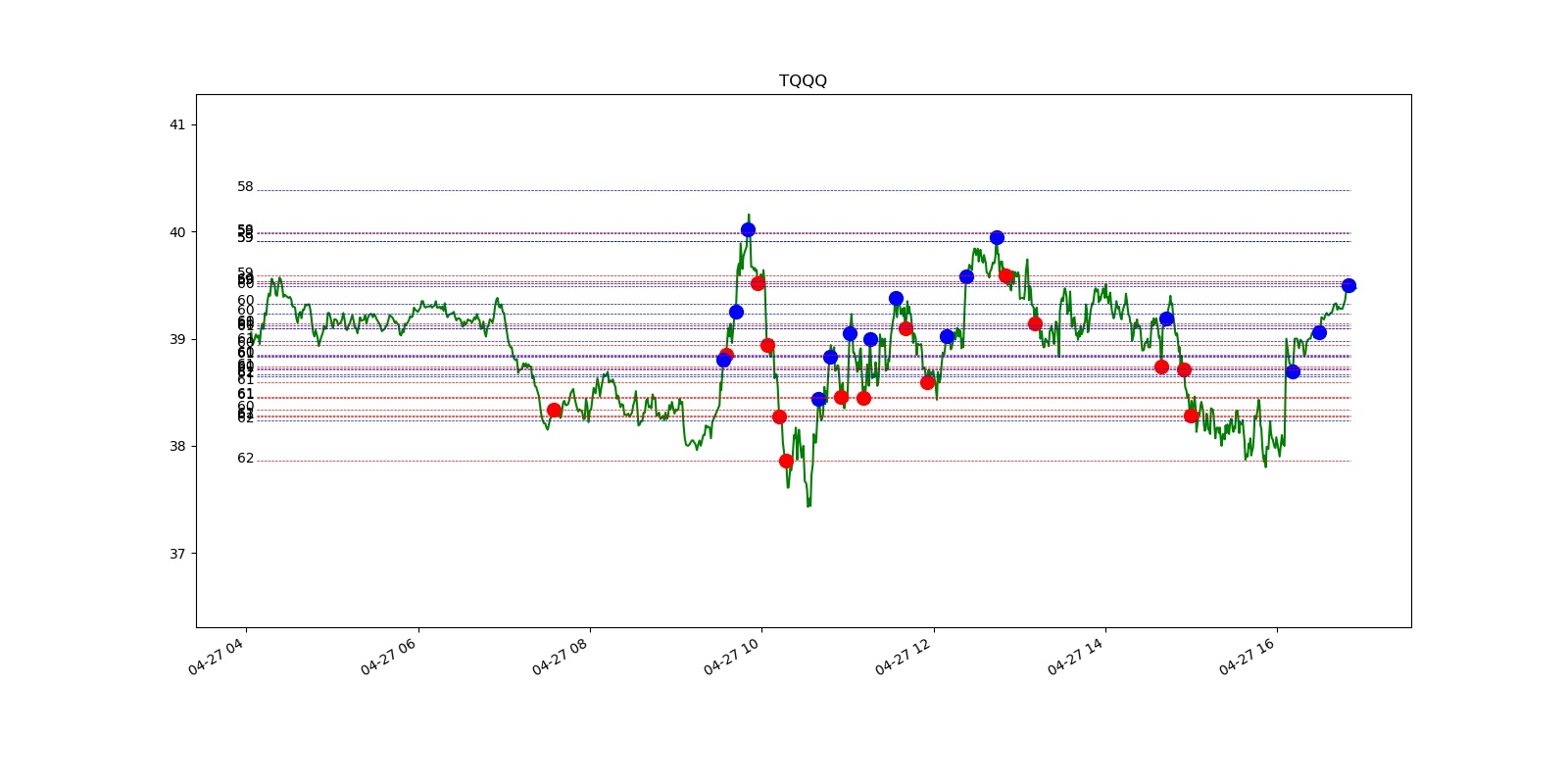This screenshot has height=784, width=1568.
Task: Click the x-axis label 04-27 14
Action: [x=1075, y=656]
